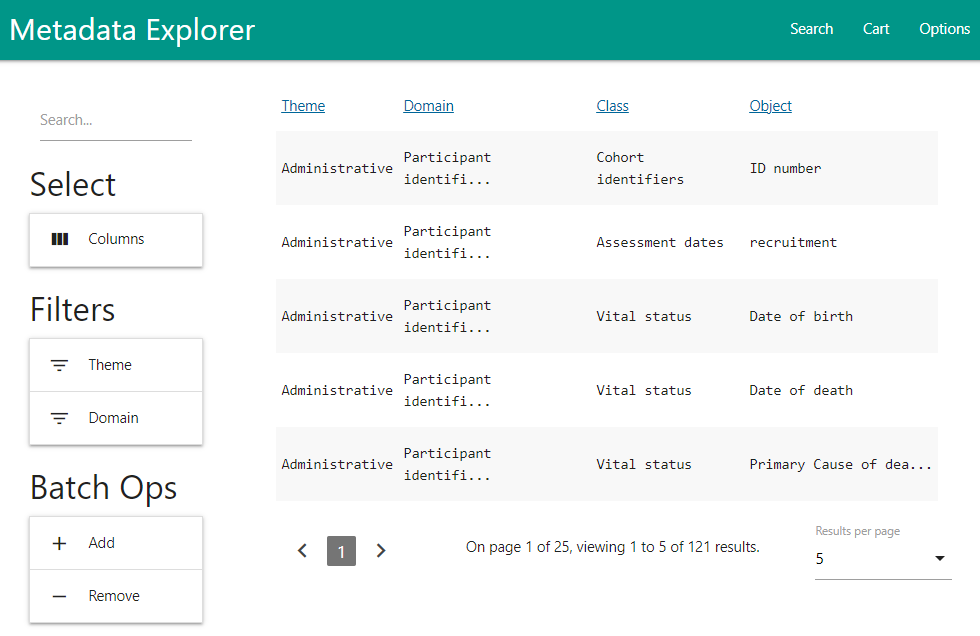The width and height of the screenshot is (980, 636).
Task: Click the Columns grid icon
Action: tap(60, 239)
